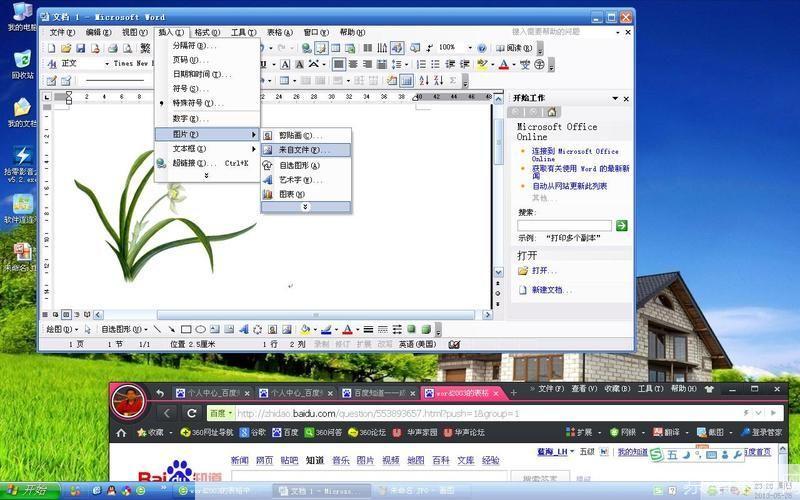Click the Print Preview icon

pos(128,48)
